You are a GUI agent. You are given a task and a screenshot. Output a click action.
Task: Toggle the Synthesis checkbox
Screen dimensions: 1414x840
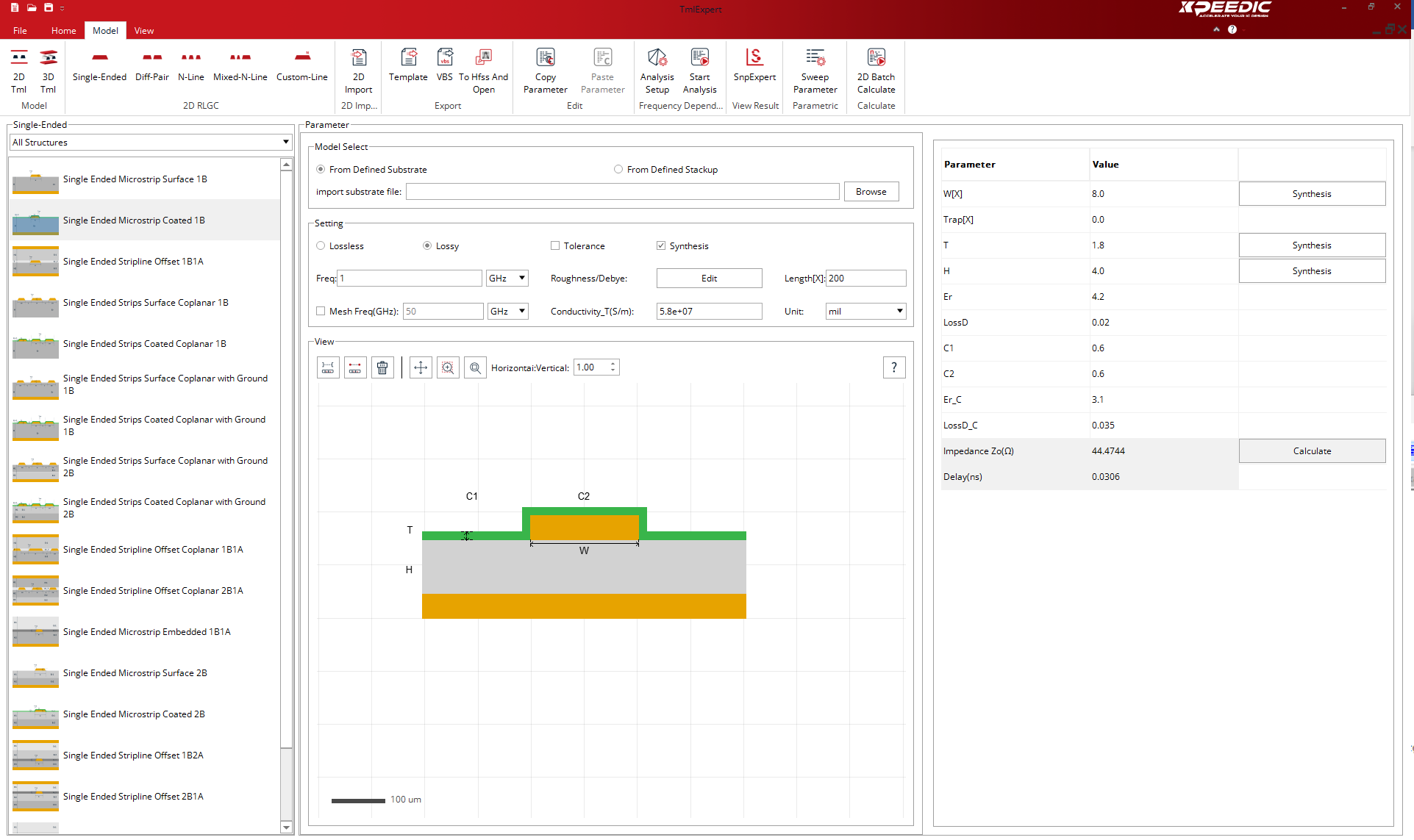pos(661,246)
